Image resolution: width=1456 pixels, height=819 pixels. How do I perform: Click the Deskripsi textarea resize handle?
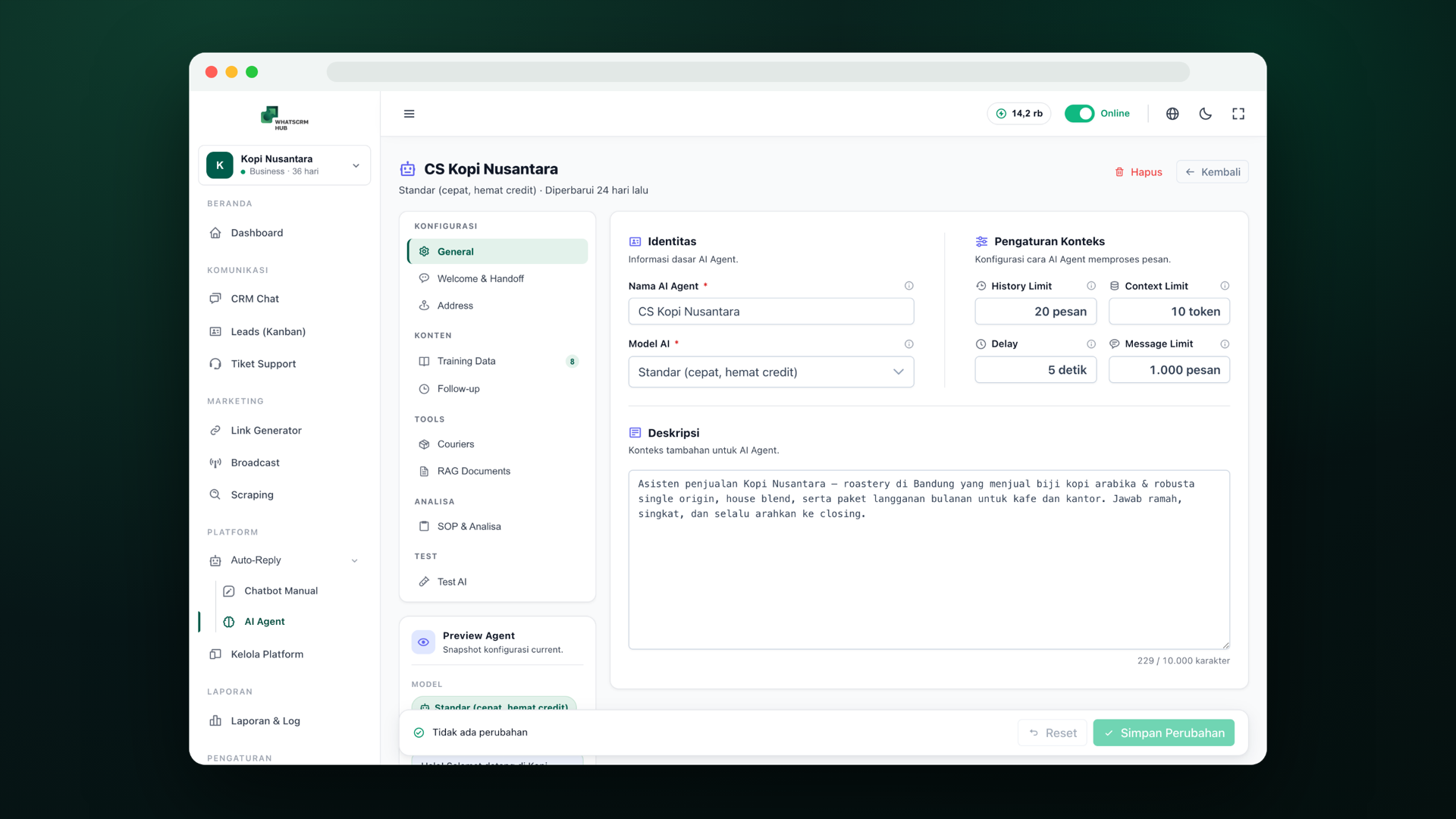tap(1225, 645)
